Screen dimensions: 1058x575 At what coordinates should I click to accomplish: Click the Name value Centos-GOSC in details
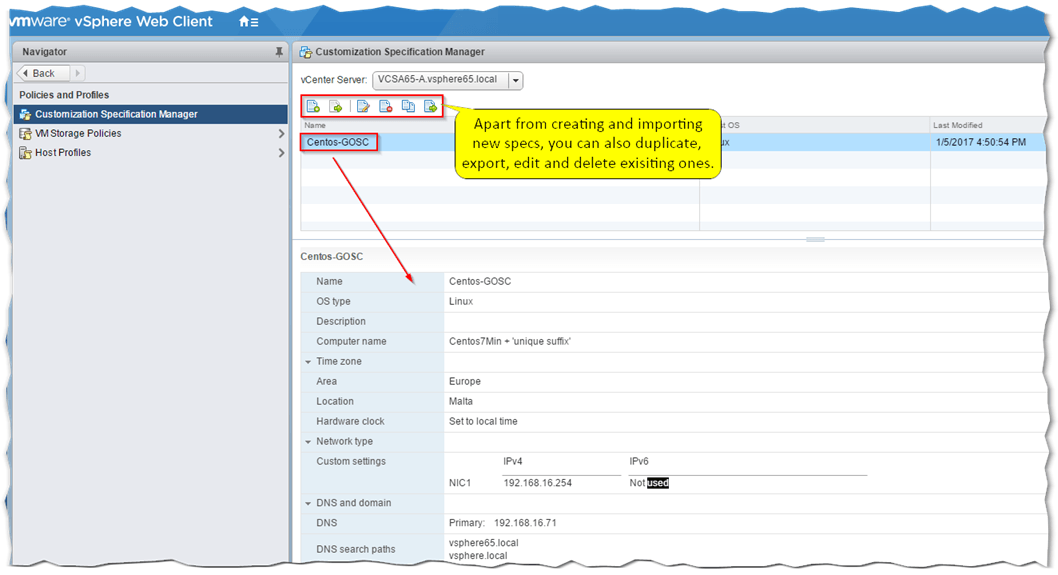click(480, 281)
